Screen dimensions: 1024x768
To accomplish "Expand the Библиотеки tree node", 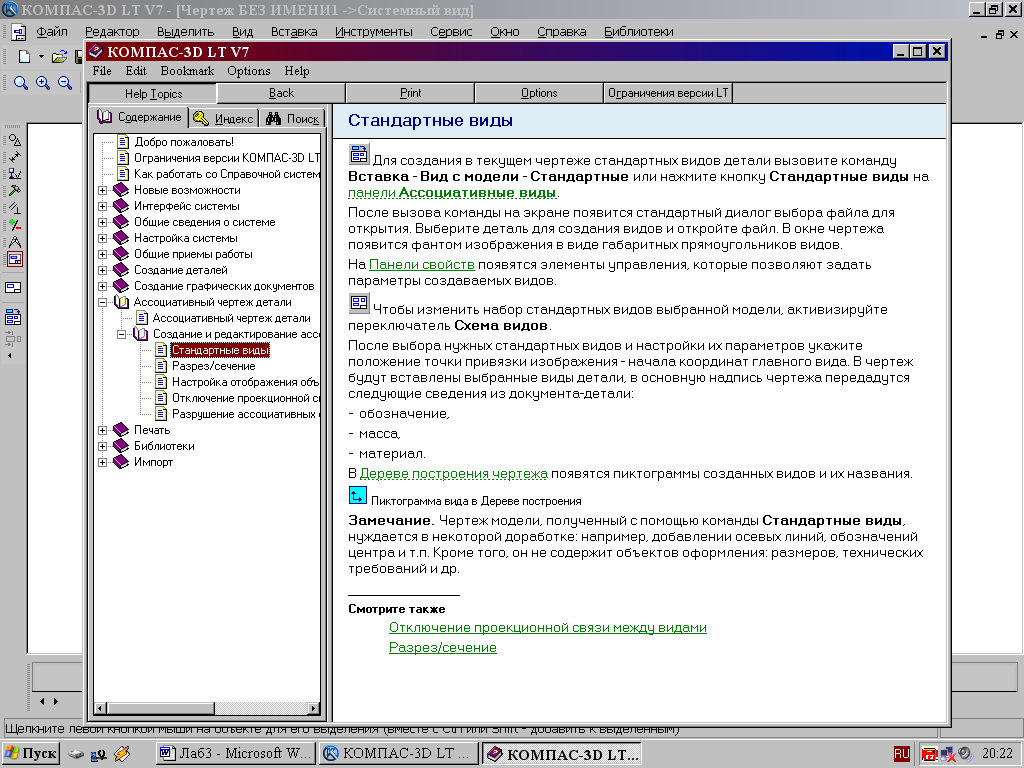I will (103, 446).
